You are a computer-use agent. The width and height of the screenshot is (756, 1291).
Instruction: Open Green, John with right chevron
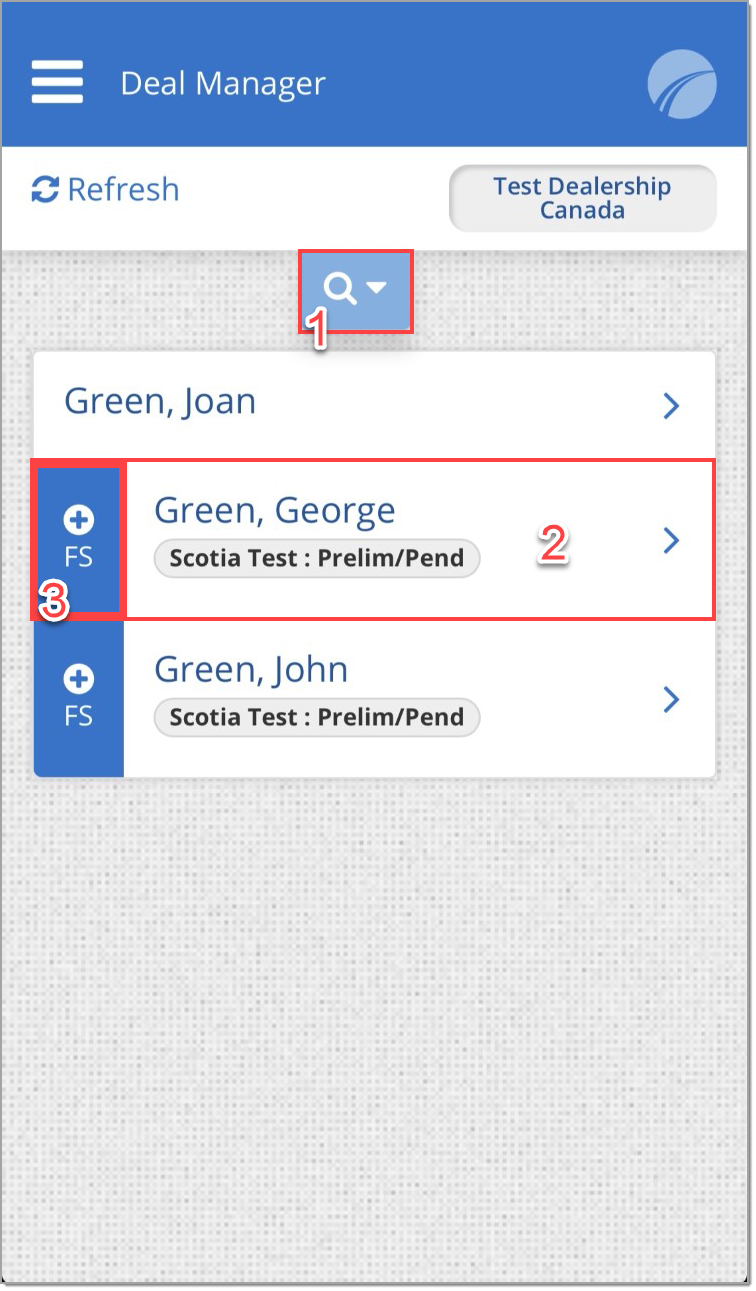pyautogui.click(x=672, y=700)
